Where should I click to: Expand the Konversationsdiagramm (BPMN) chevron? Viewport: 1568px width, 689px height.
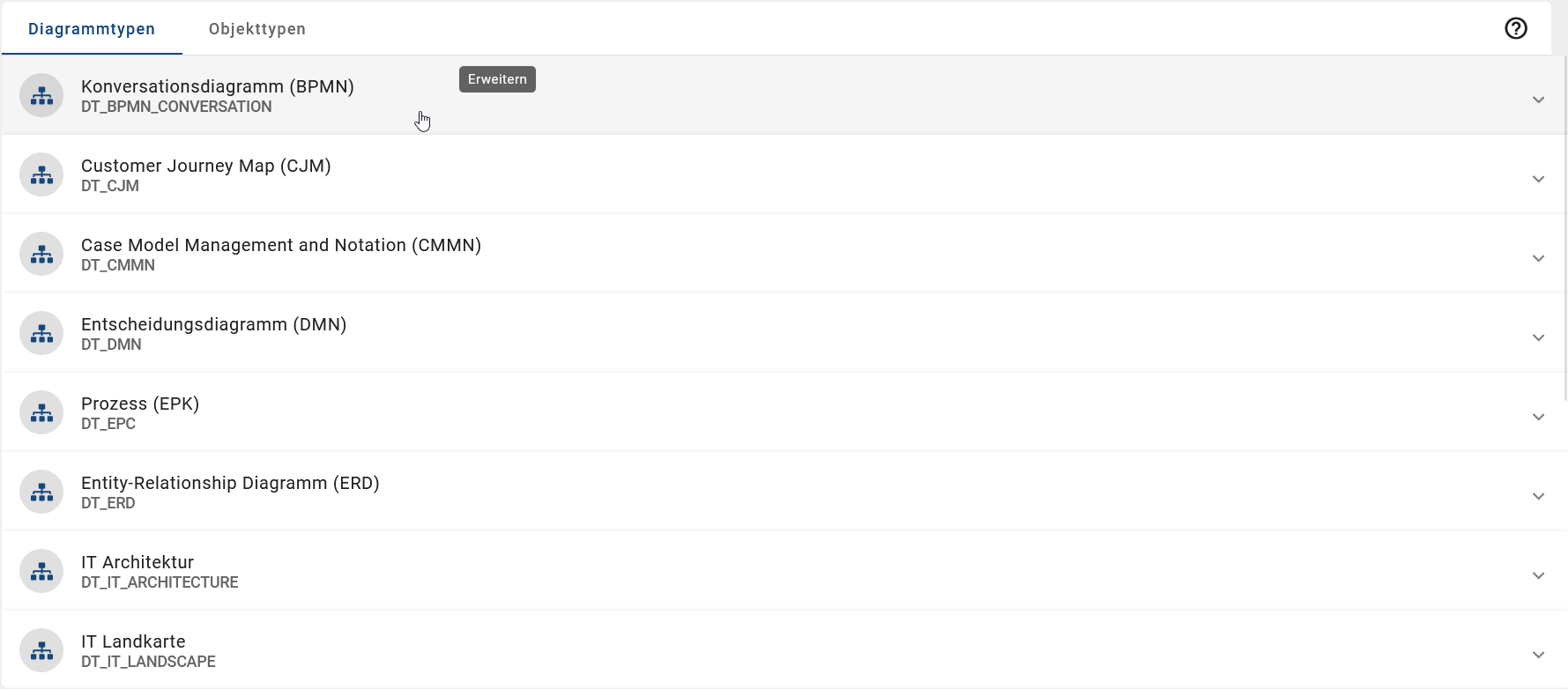pos(1538,100)
